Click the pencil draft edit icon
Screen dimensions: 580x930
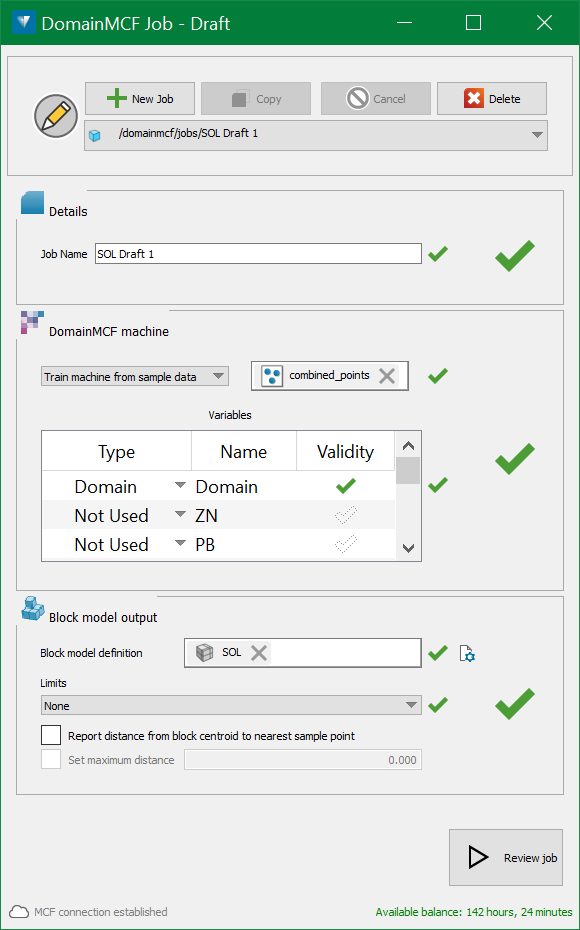pyautogui.click(x=56, y=116)
